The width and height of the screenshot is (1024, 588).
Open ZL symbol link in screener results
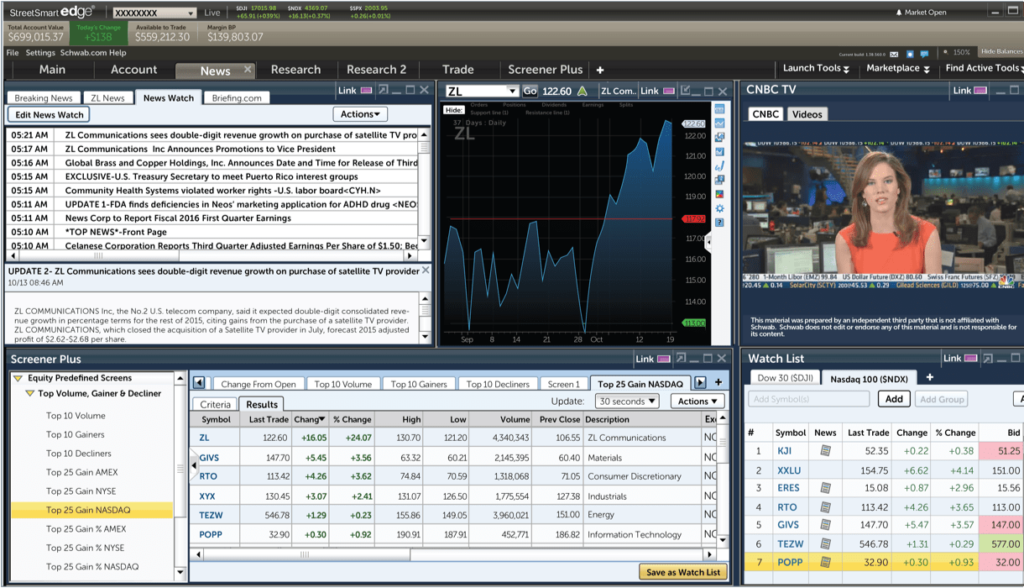tap(204, 438)
